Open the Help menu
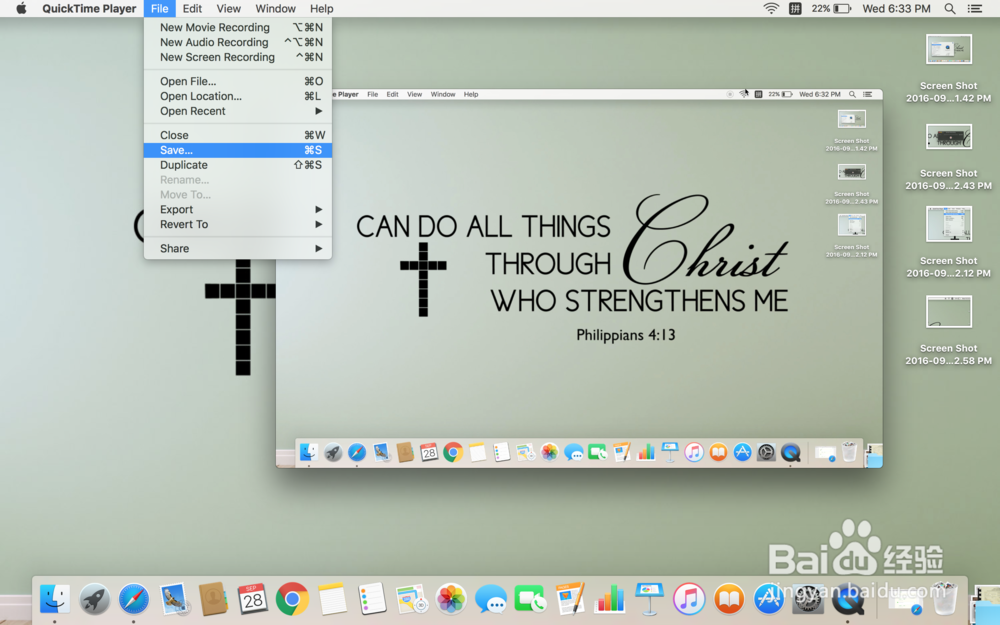Viewport: 1000px width, 625px height. (321, 8)
